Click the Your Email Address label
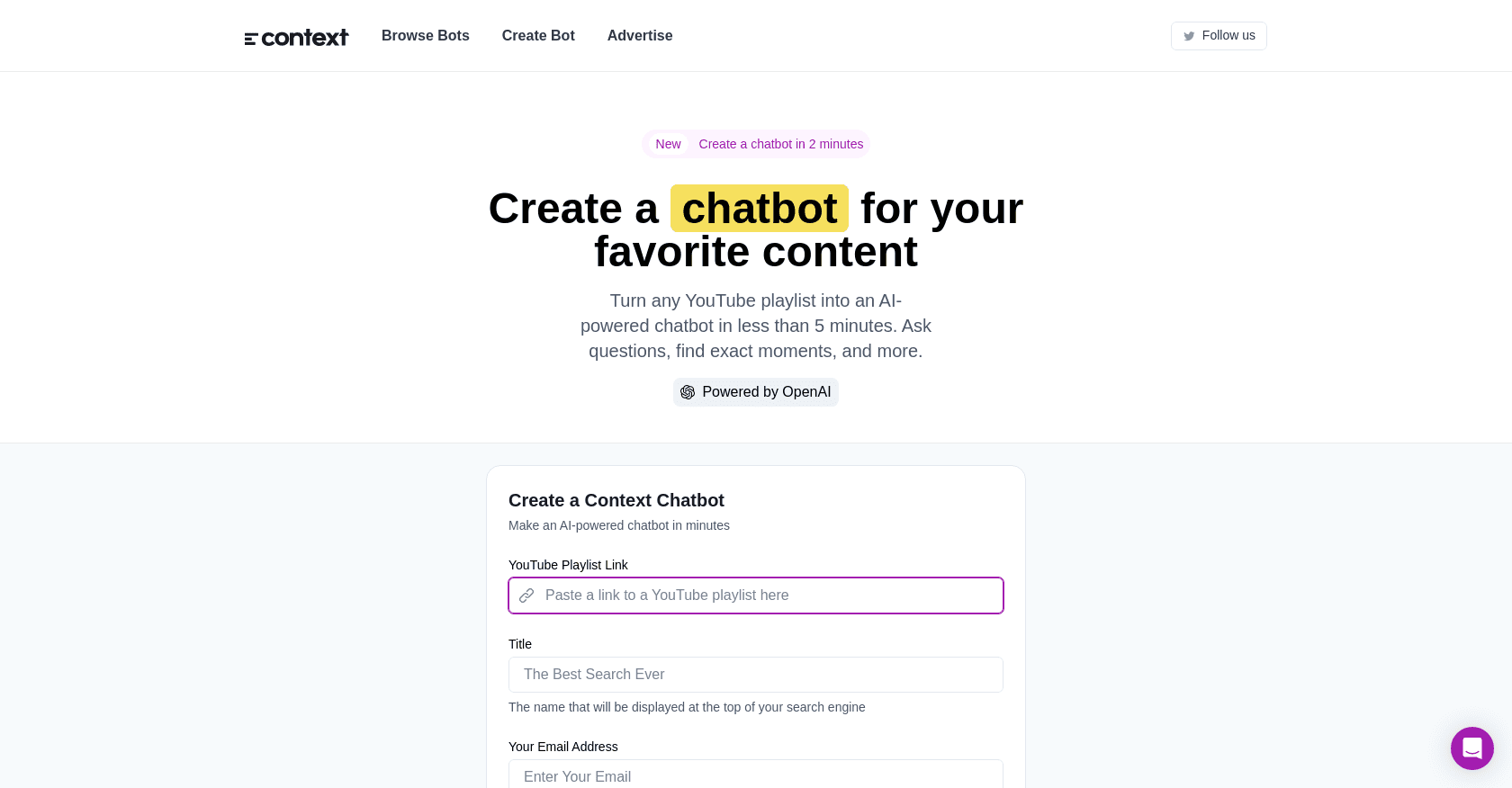 click(x=562, y=747)
